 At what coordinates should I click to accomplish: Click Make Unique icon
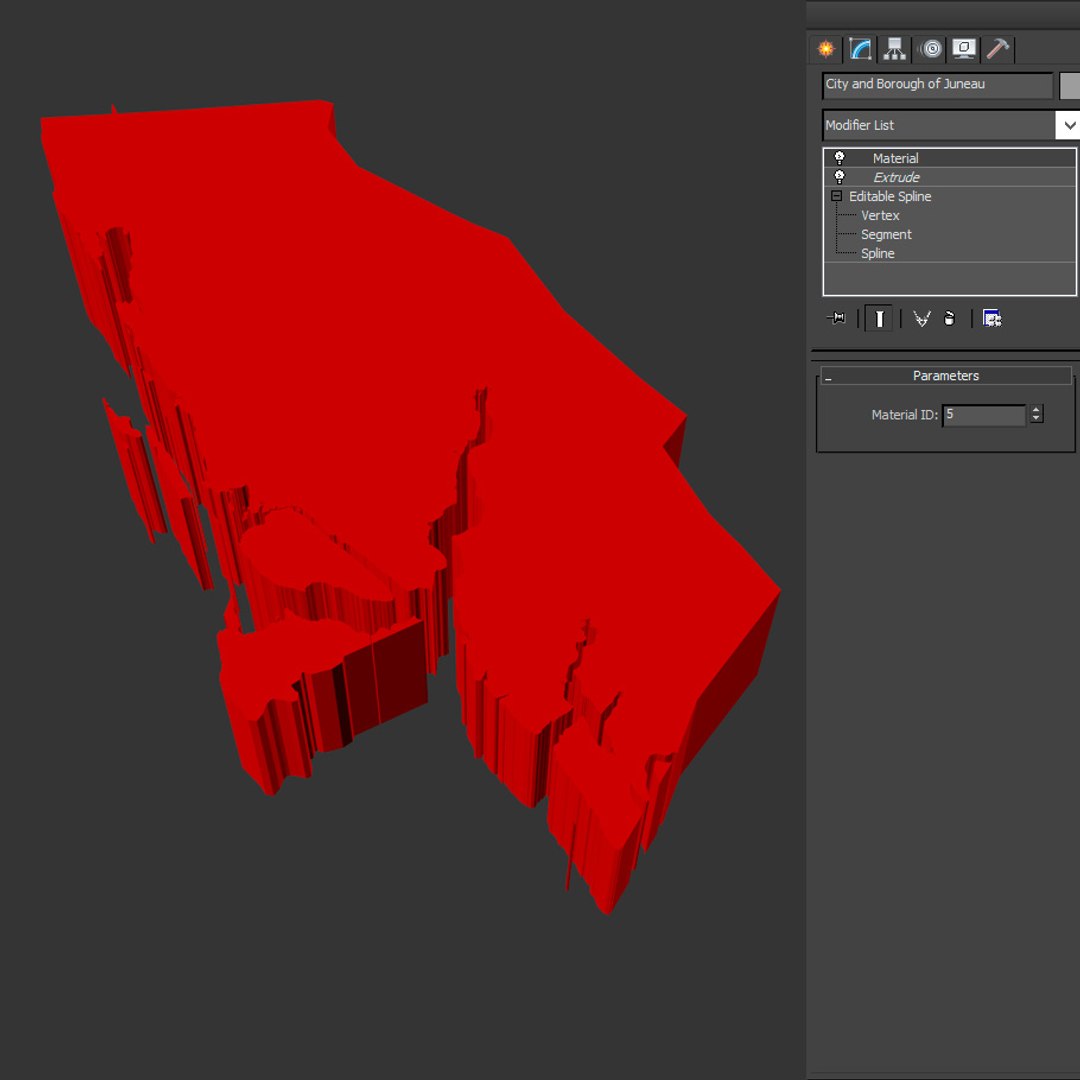(921, 318)
